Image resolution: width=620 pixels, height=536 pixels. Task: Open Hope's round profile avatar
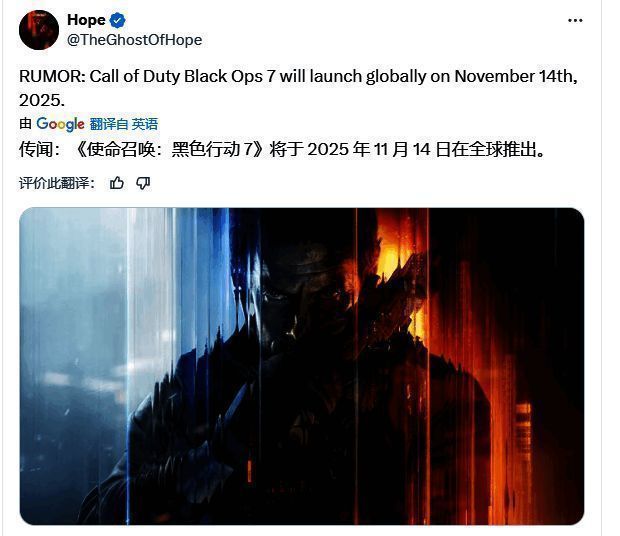pyautogui.click(x=39, y=30)
